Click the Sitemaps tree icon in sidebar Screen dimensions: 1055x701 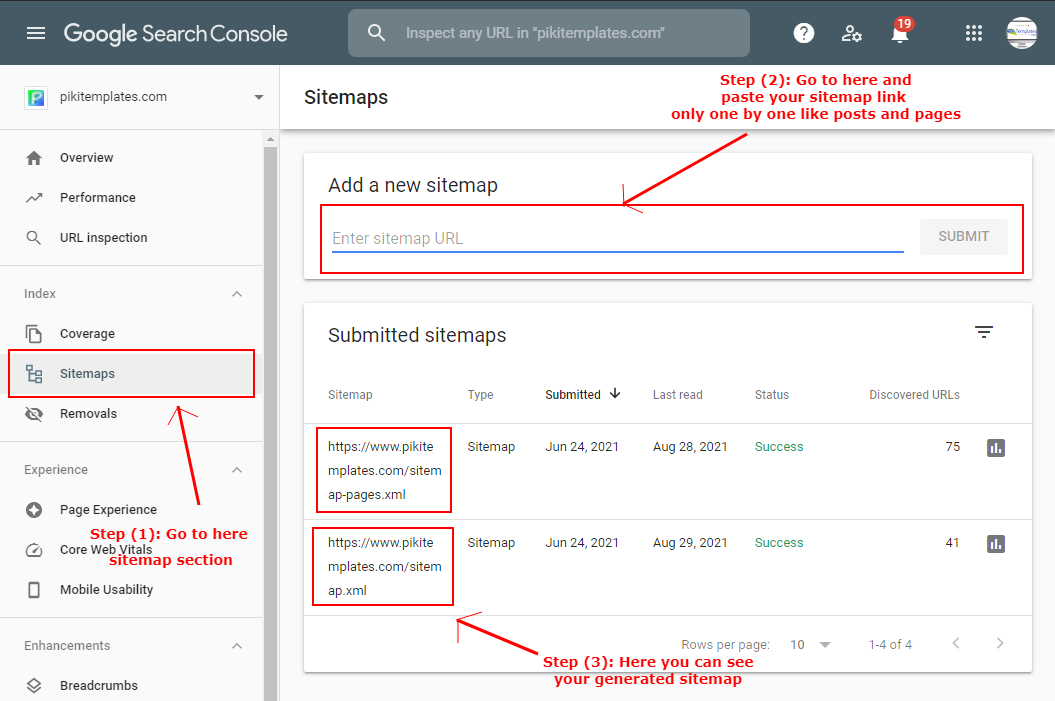point(34,373)
